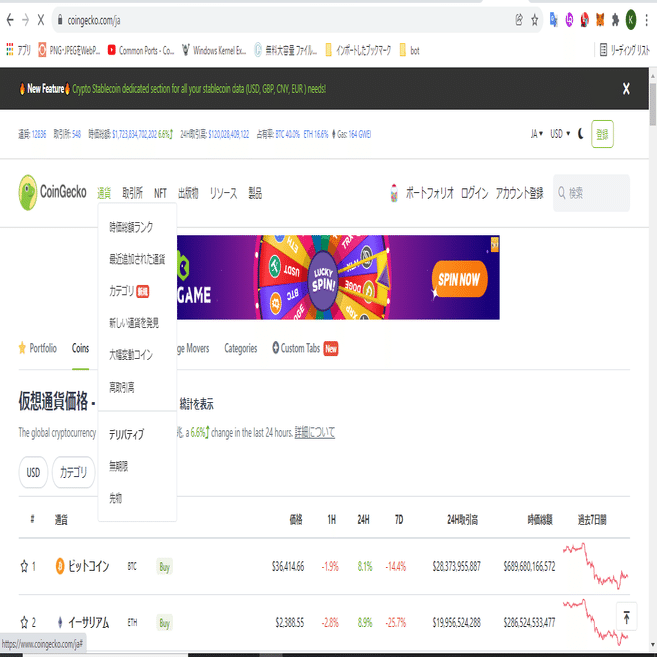Open the candy jar rewards icon

[394, 193]
